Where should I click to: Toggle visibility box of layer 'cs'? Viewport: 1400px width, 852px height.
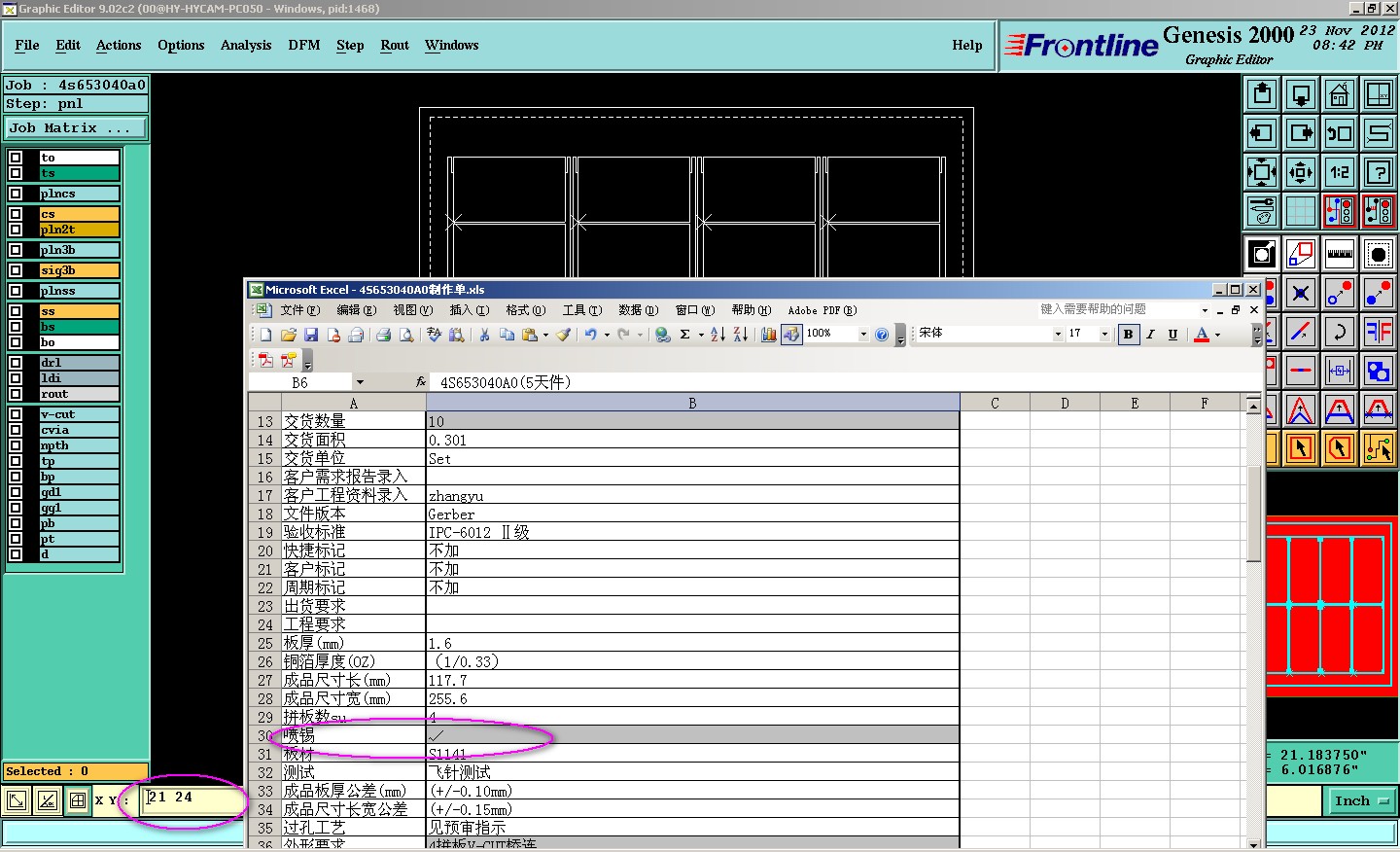[x=16, y=214]
